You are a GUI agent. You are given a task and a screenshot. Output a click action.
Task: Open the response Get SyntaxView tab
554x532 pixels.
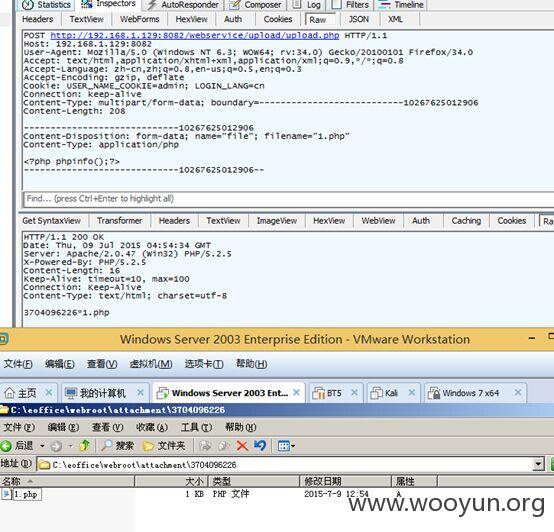point(52,221)
